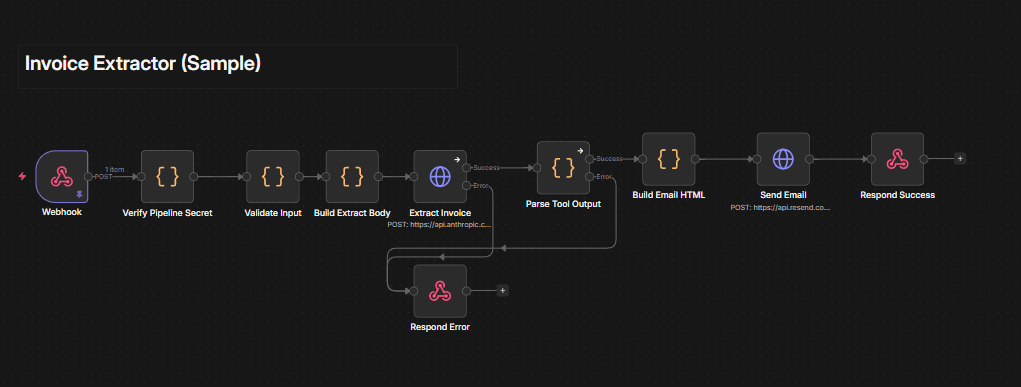
Task: Click the "Parse Tool Output" label
Action: click(563, 204)
